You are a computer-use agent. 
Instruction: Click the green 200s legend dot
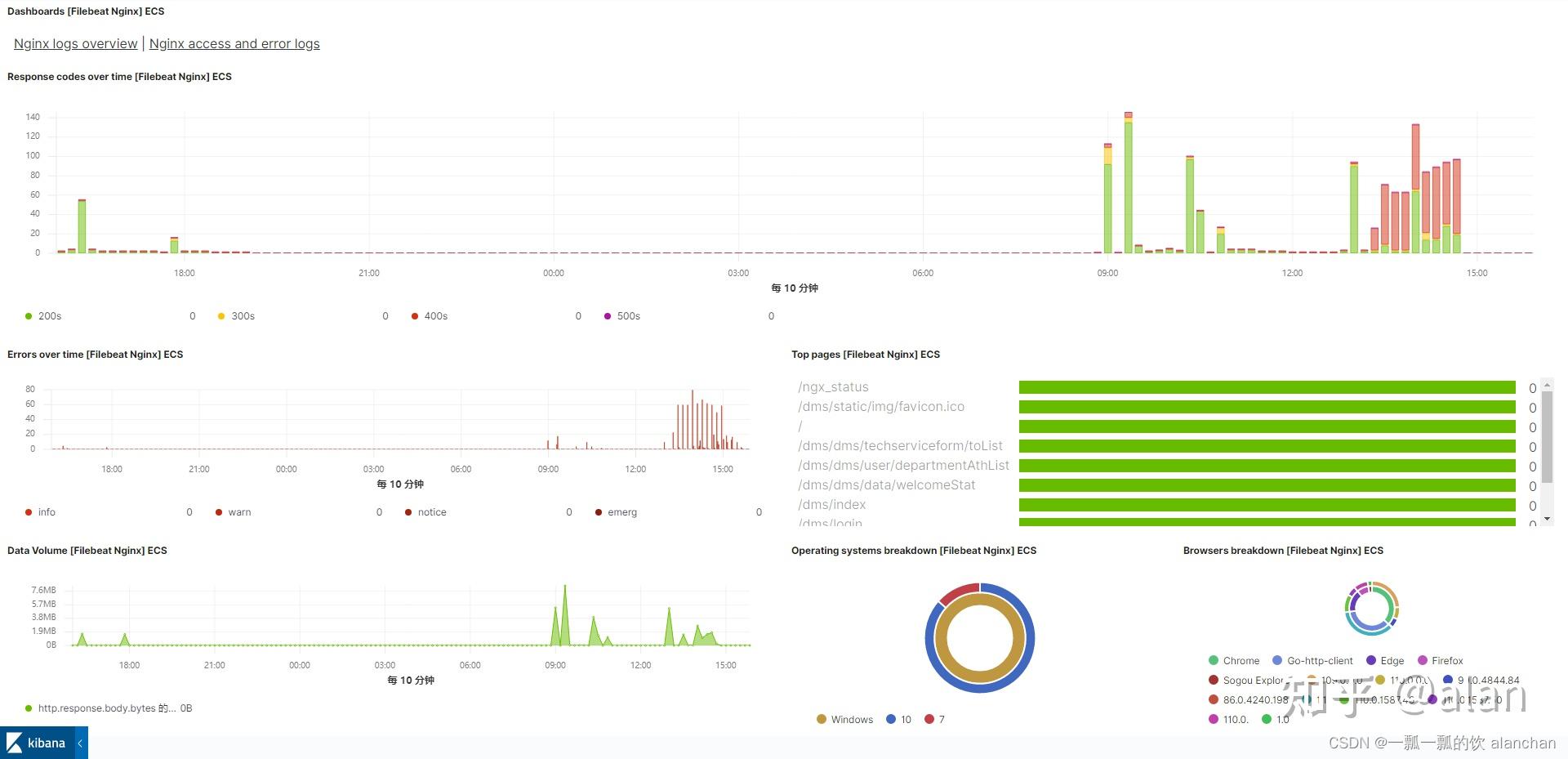(29, 316)
